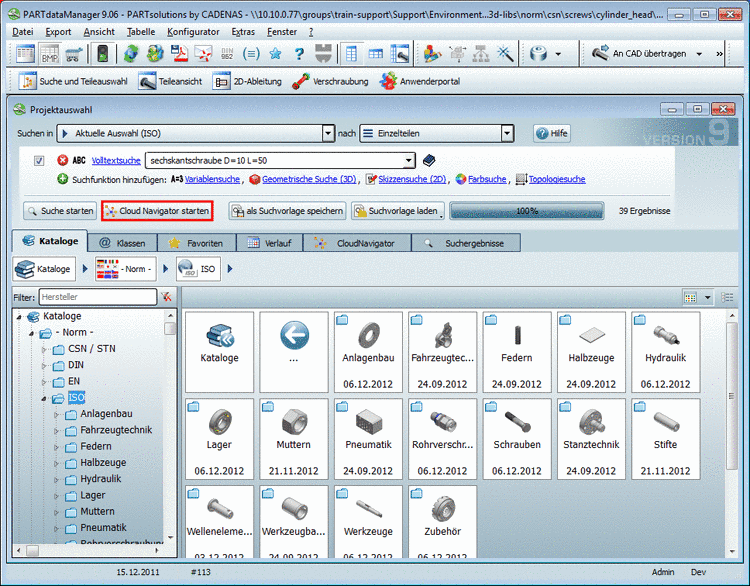Switch to the Favoriten tab
The width and height of the screenshot is (750, 586).
click(196, 243)
